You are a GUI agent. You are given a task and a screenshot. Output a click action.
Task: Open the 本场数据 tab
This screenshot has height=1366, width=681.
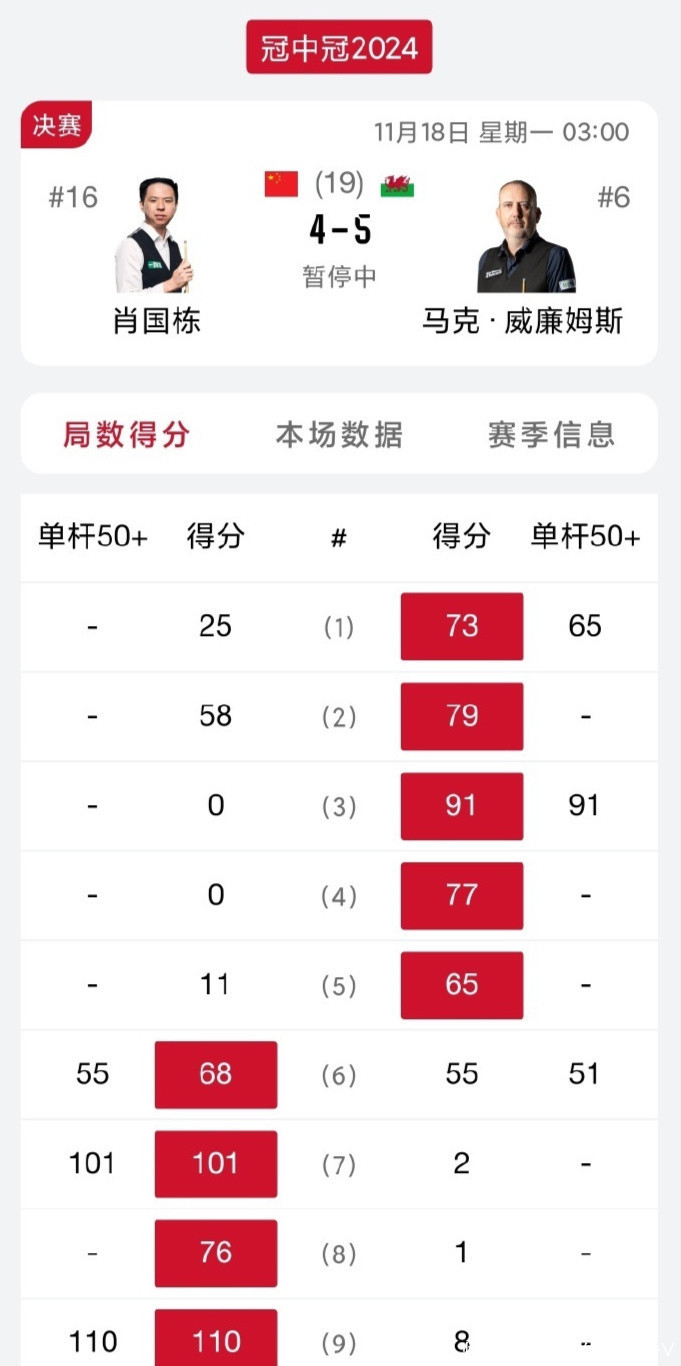[339, 434]
